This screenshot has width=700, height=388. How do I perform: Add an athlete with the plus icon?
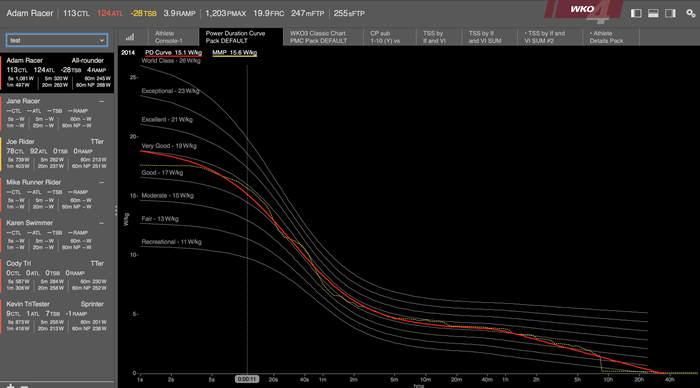pyautogui.click(x=11, y=386)
